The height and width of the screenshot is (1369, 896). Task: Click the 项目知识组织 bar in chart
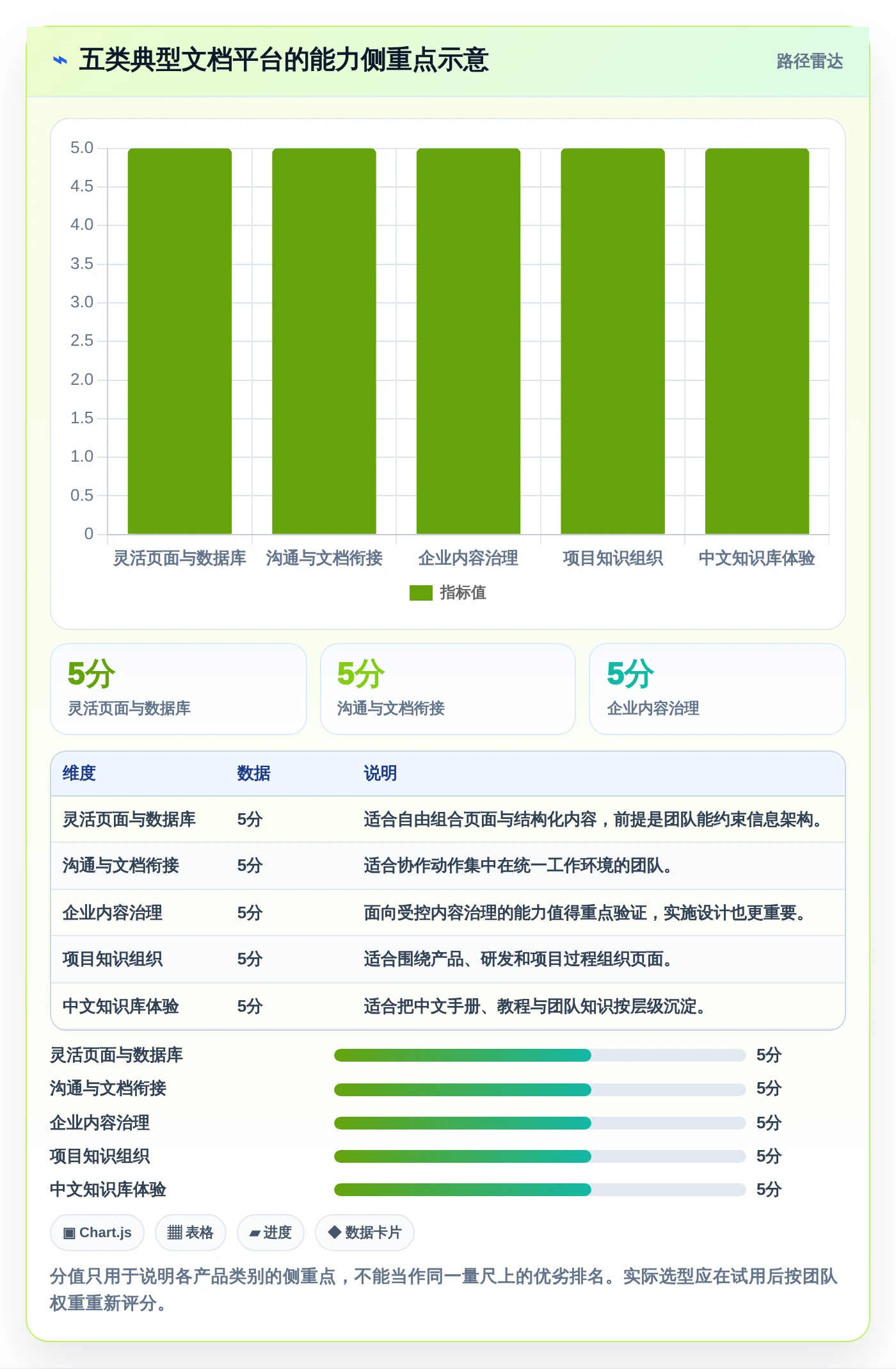pyautogui.click(x=612, y=341)
